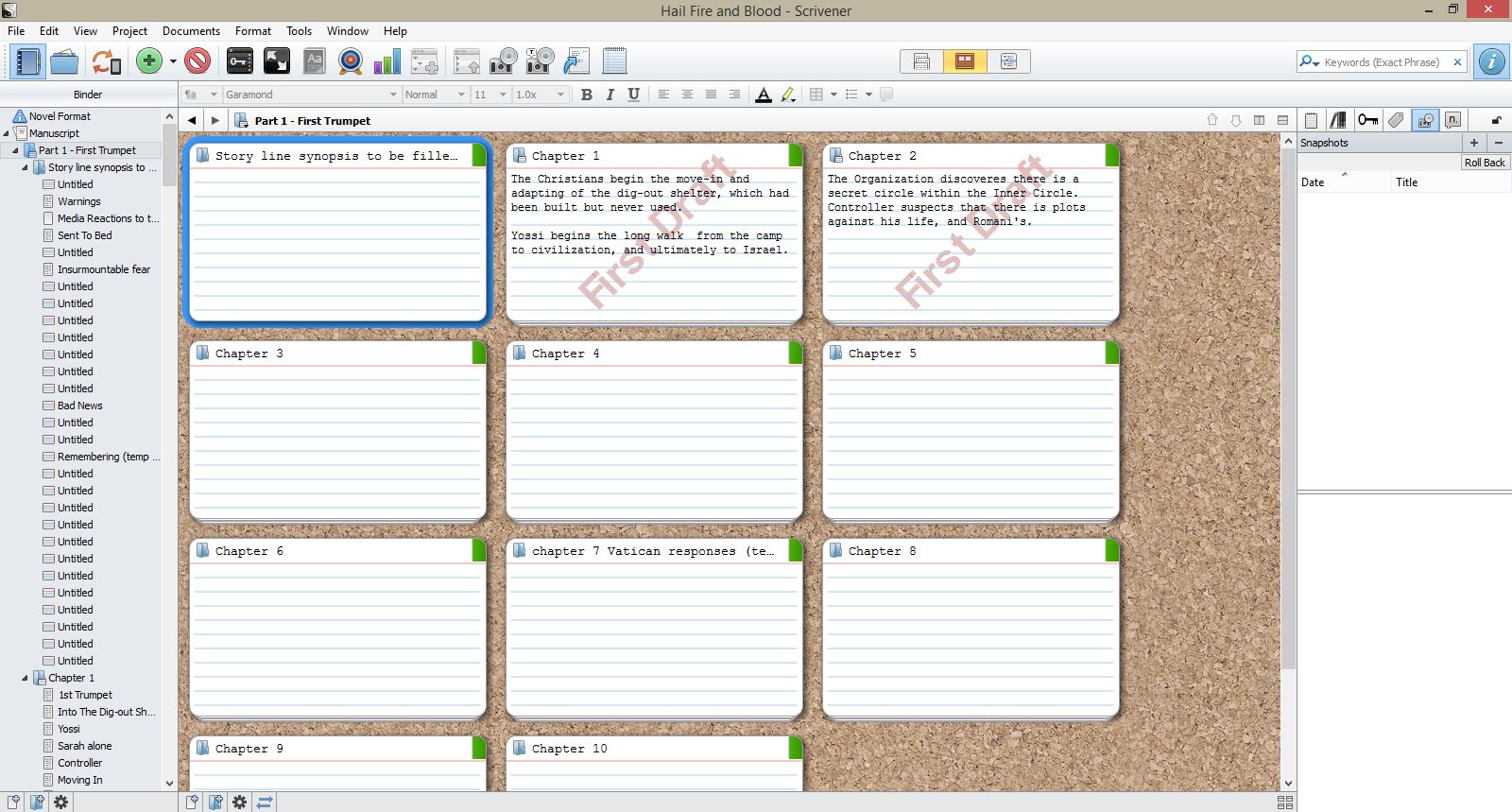Open the Text Preferences (Aa) icon

[x=315, y=62]
